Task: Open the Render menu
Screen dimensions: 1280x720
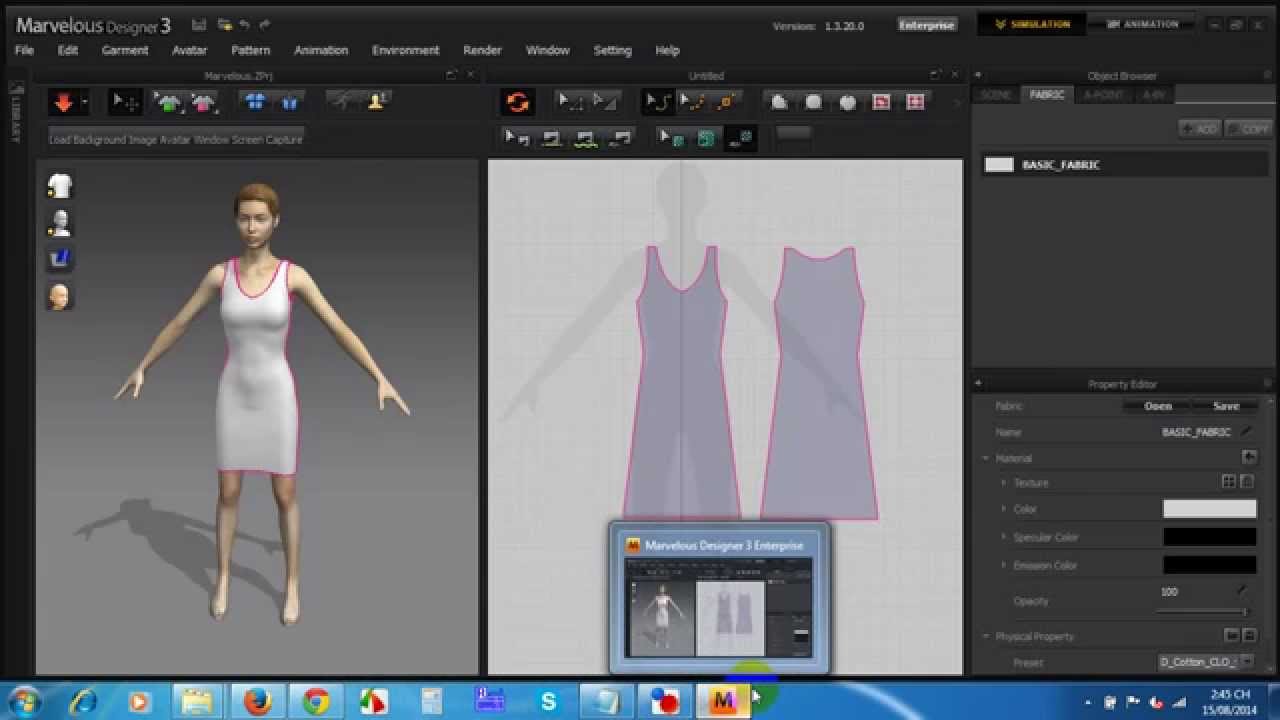Action: point(482,50)
